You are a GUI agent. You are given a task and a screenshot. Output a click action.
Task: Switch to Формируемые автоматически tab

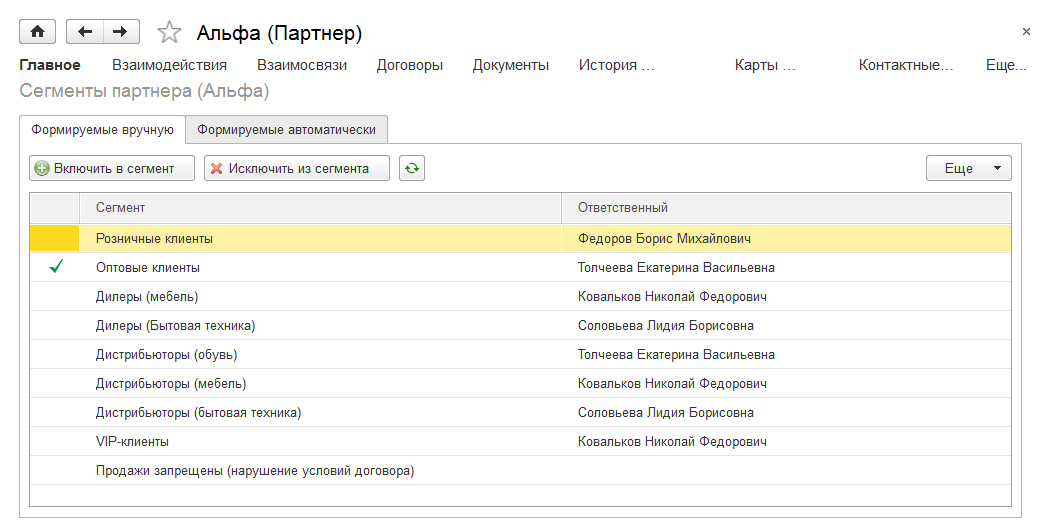(x=286, y=129)
